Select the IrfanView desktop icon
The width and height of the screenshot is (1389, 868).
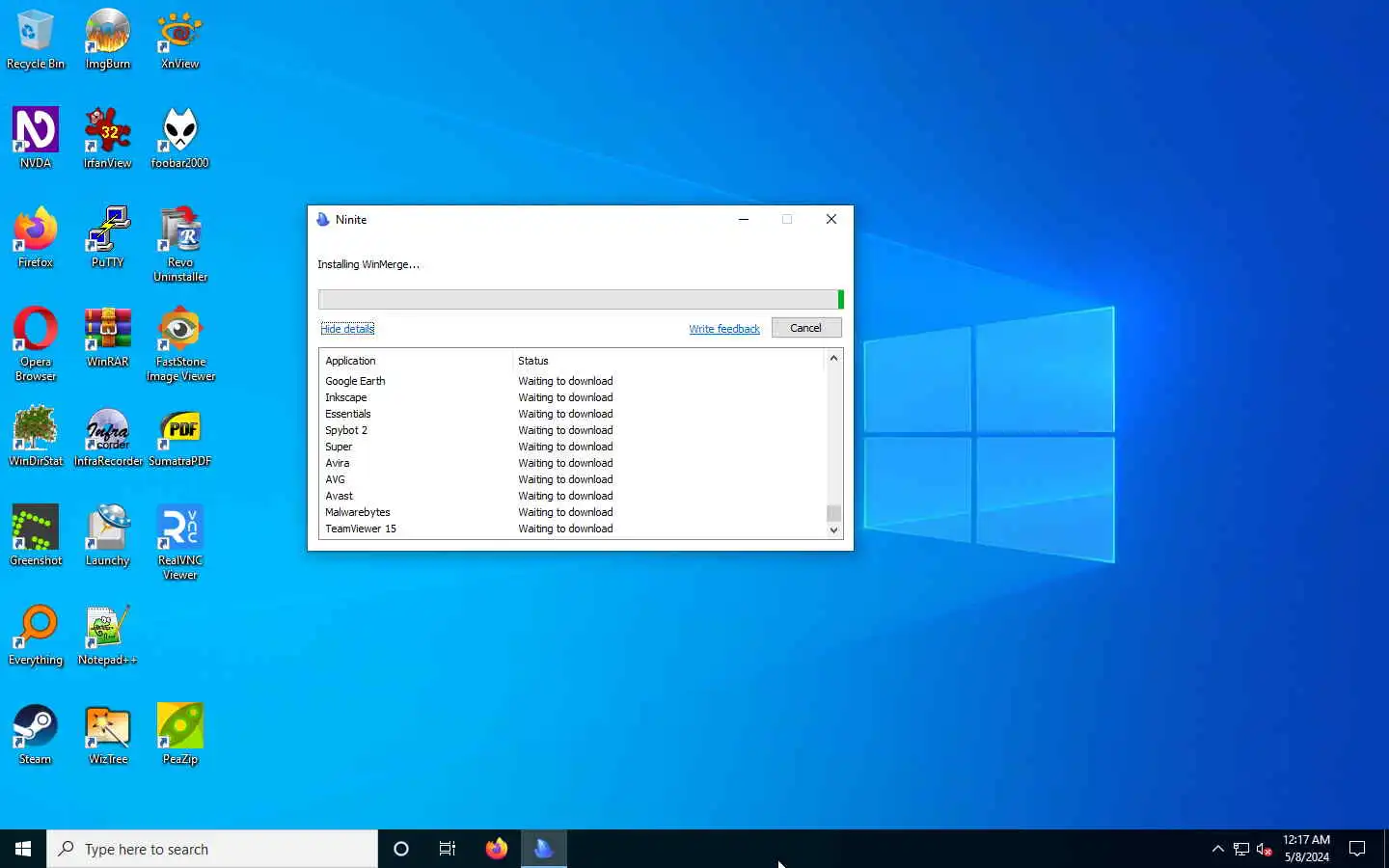tap(108, 139)
